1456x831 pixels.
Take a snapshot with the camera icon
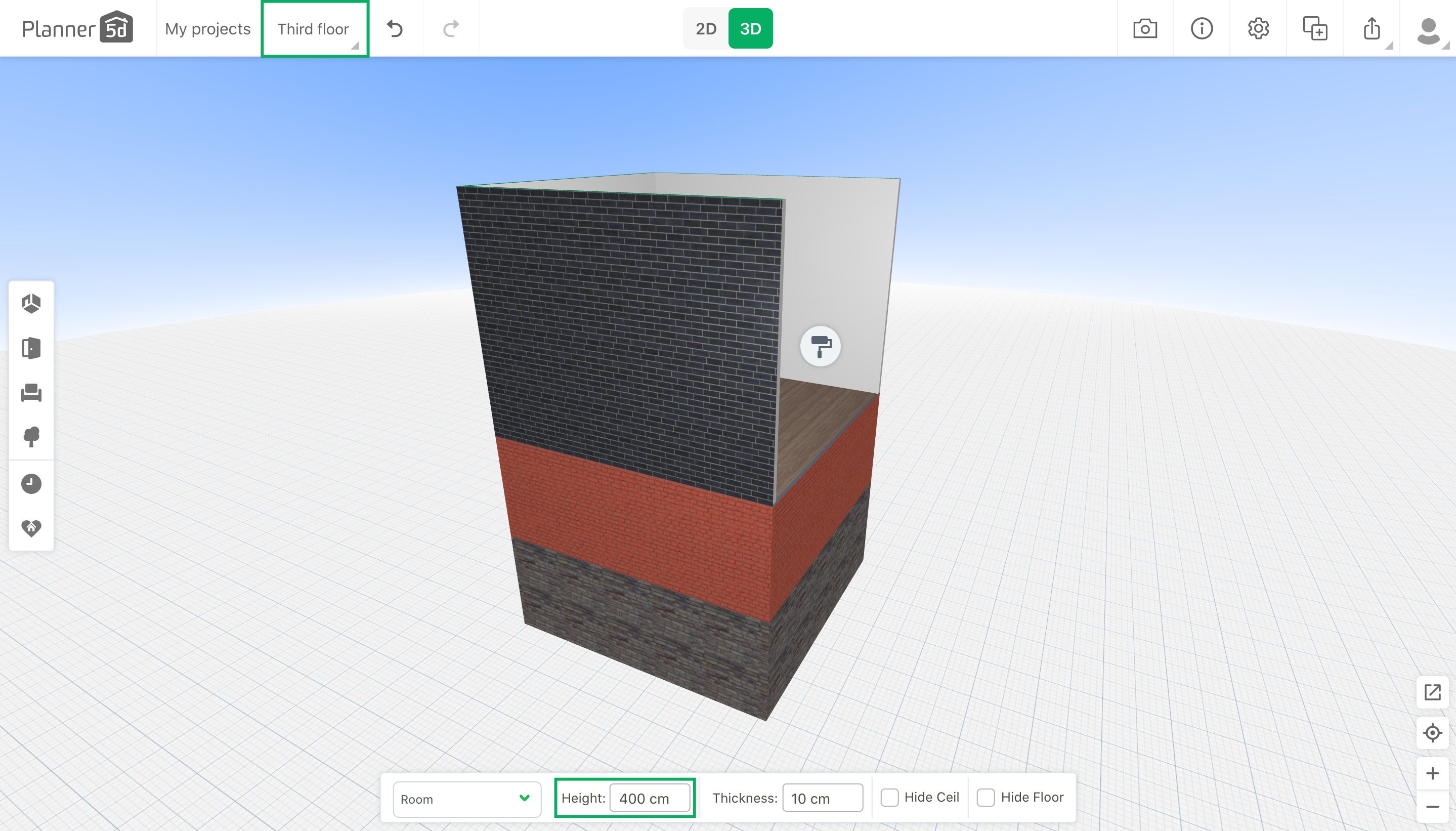point(1145,28)
